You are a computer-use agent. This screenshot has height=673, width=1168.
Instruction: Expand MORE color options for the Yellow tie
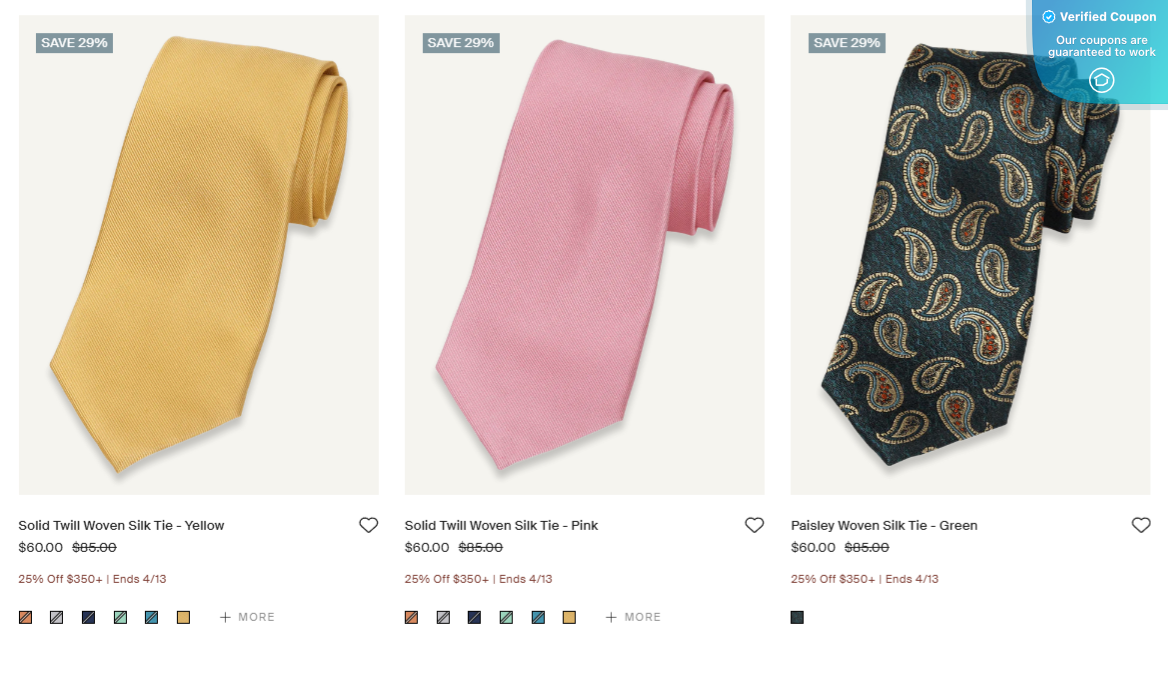click(x=247, y=617)
